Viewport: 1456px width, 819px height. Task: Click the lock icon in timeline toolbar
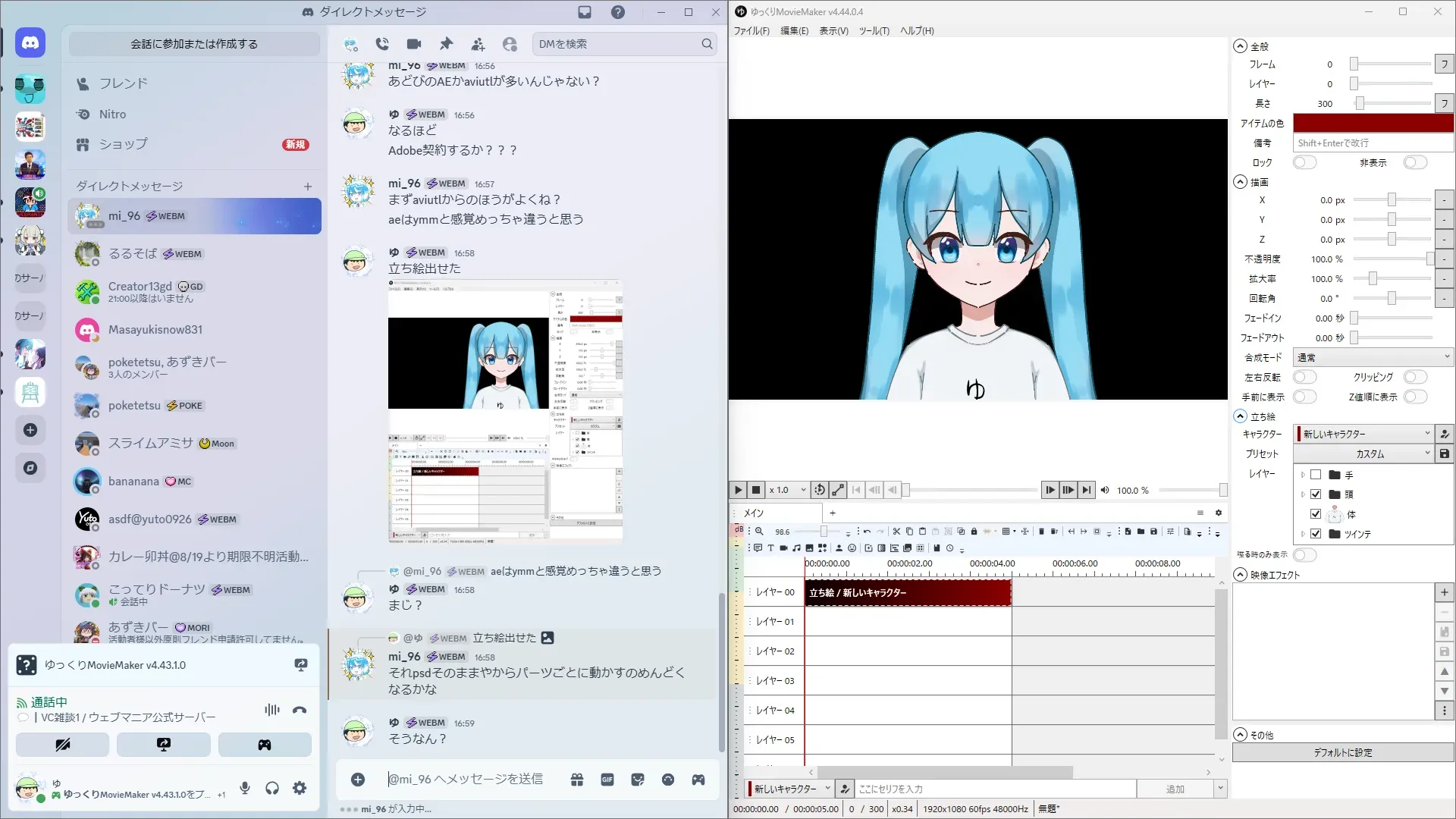point(974,532)
